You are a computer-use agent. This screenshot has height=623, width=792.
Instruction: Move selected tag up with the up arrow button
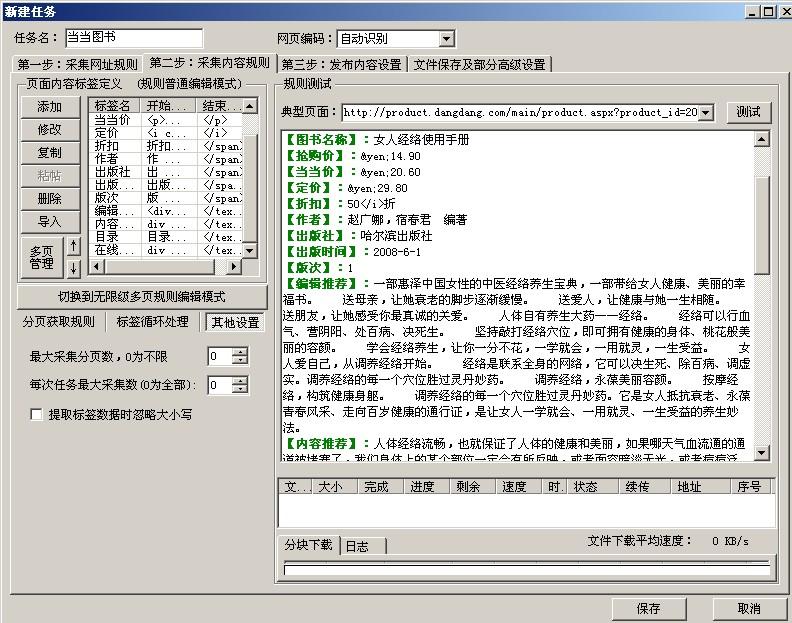click(x=74, y=246)
